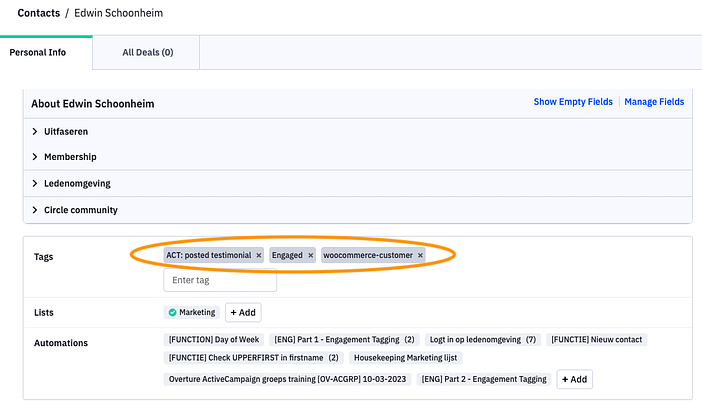Remove the 'ACT: posted testimonial' tag
Viewport: 702px width, 405px height.
pos(258,256)
